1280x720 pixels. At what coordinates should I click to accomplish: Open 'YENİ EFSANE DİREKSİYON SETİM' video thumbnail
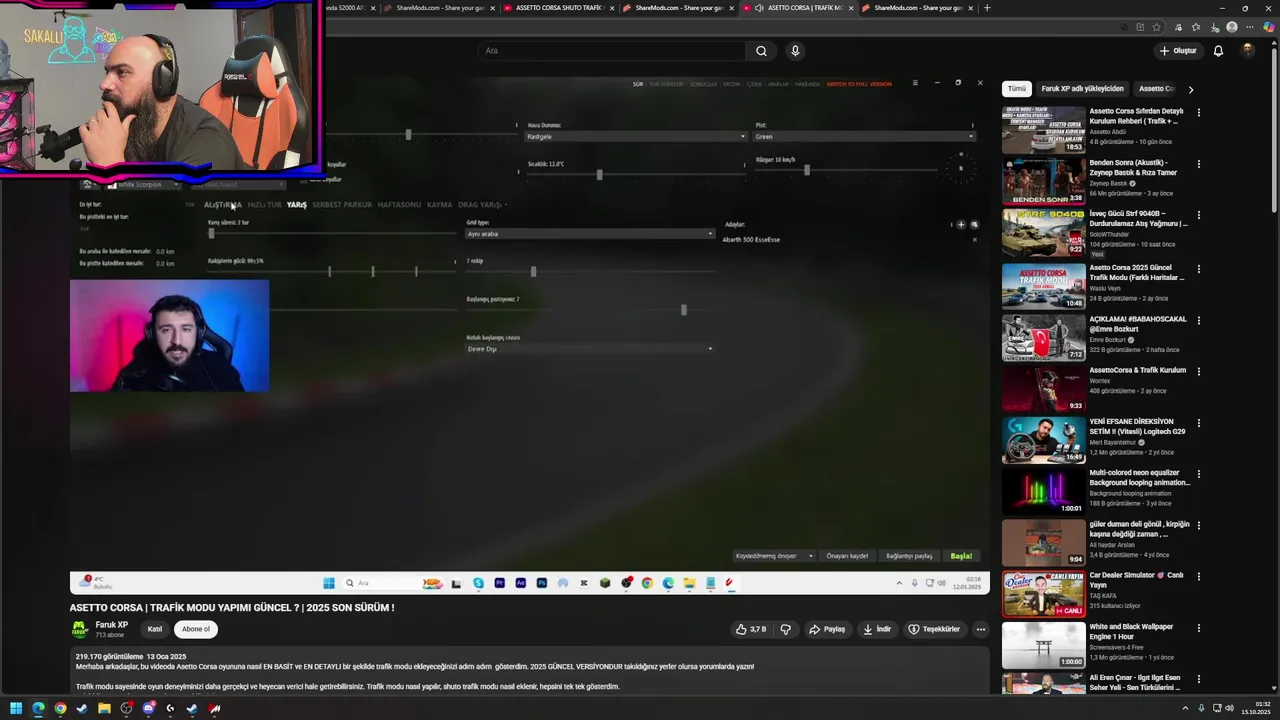(1043, 440)
